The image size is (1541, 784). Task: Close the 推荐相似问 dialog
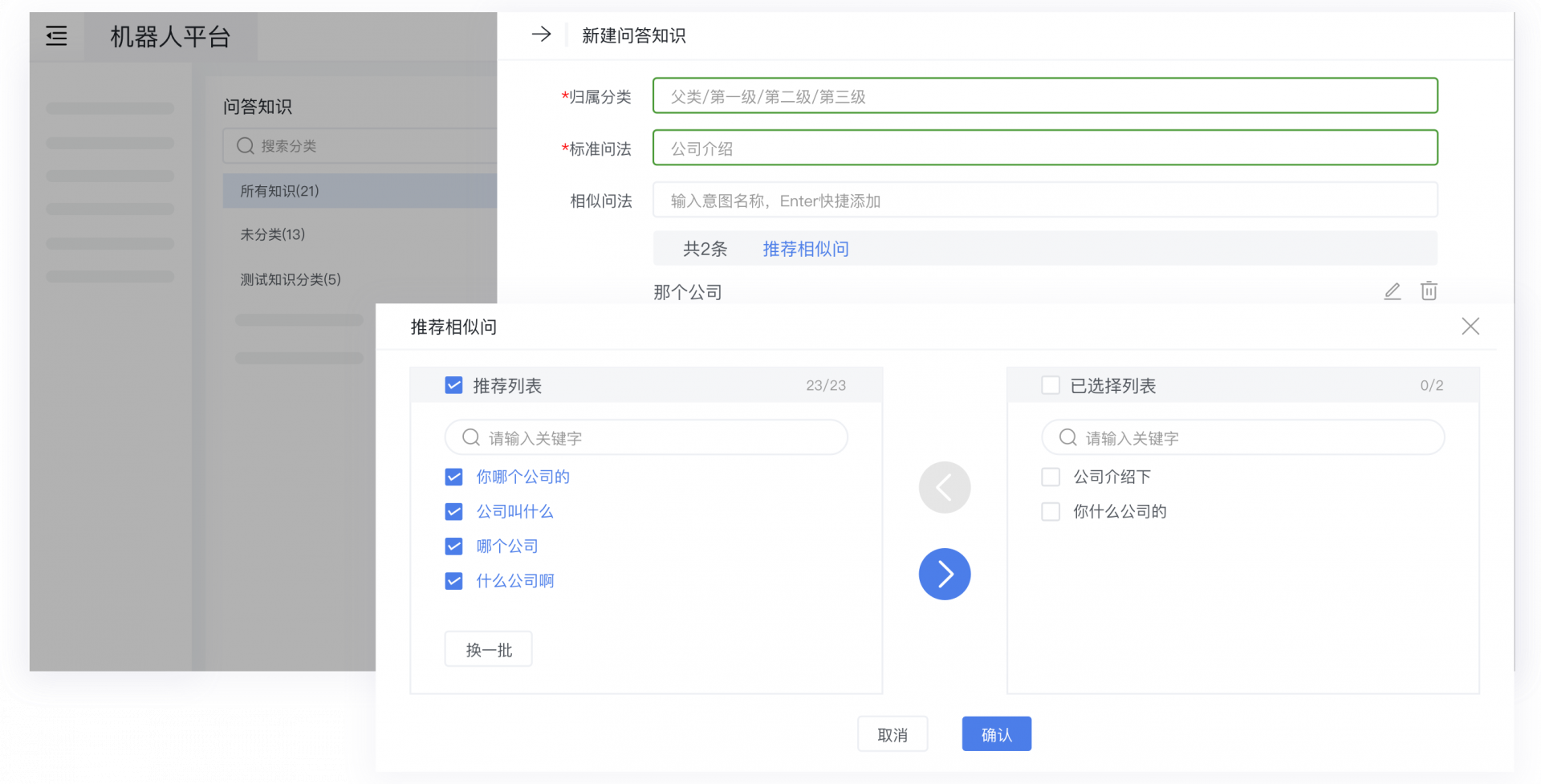tap(1470, 326)
